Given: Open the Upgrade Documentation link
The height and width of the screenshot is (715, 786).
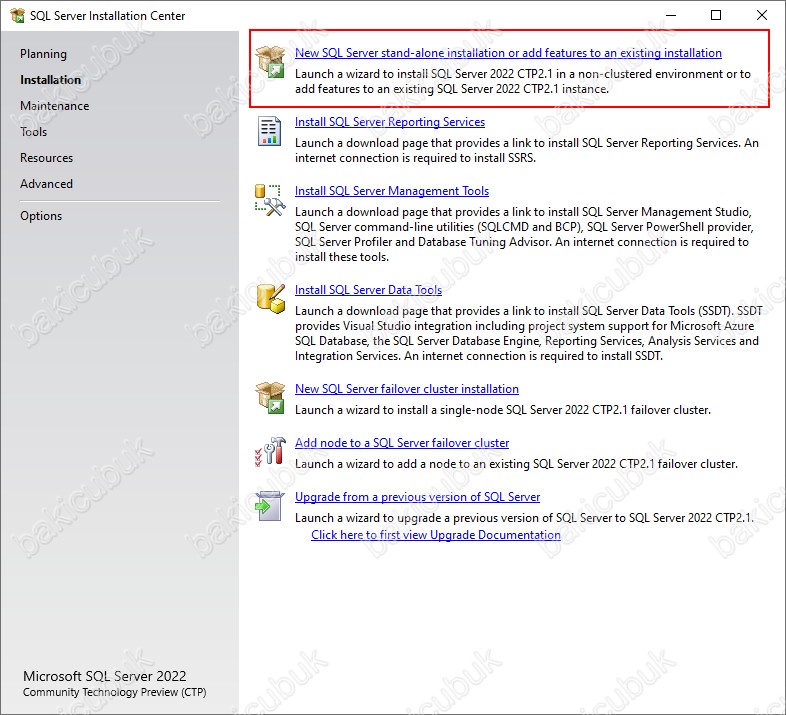Looking at the screenshot, I should pos(436,535).
